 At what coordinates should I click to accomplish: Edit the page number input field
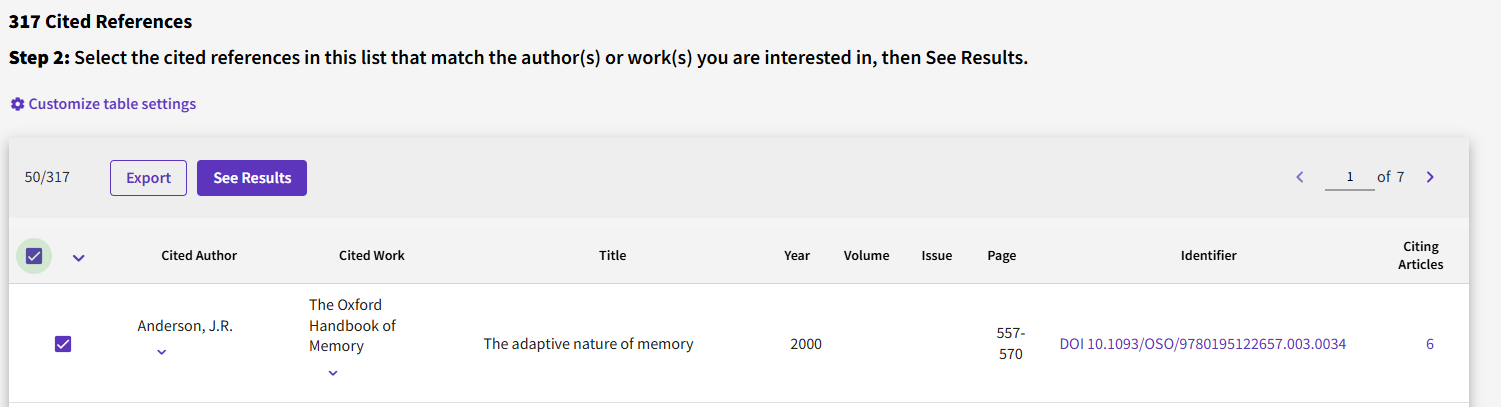(1349, 177)
